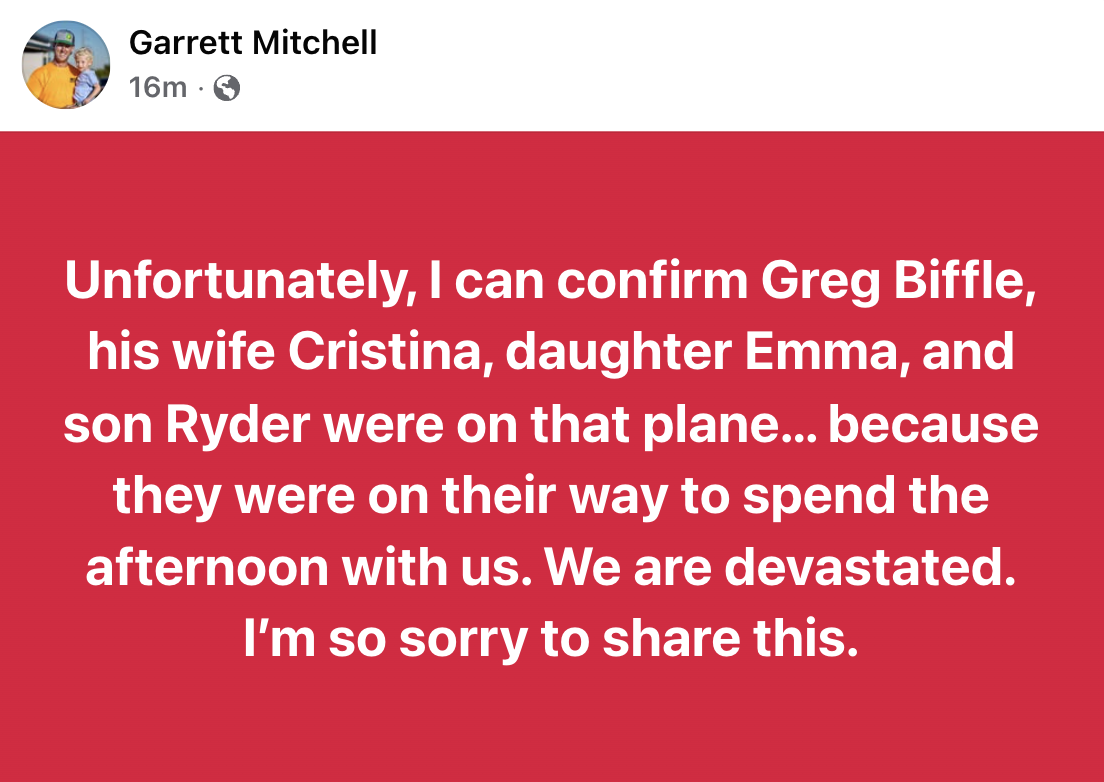Click the line "his wife Cristina, daughter Emma, and"
Viewport: 1104px width, 782px height.
[551, 354]
